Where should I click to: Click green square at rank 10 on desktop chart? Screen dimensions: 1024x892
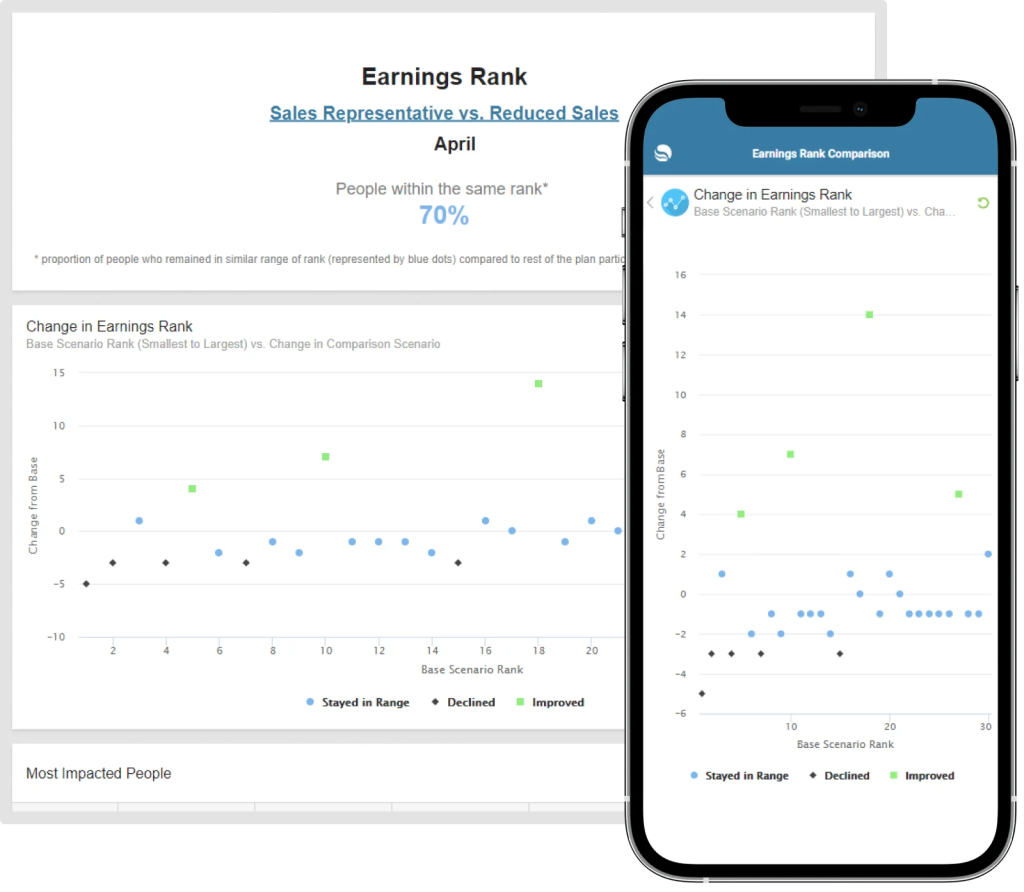click(x=325, y=456)
